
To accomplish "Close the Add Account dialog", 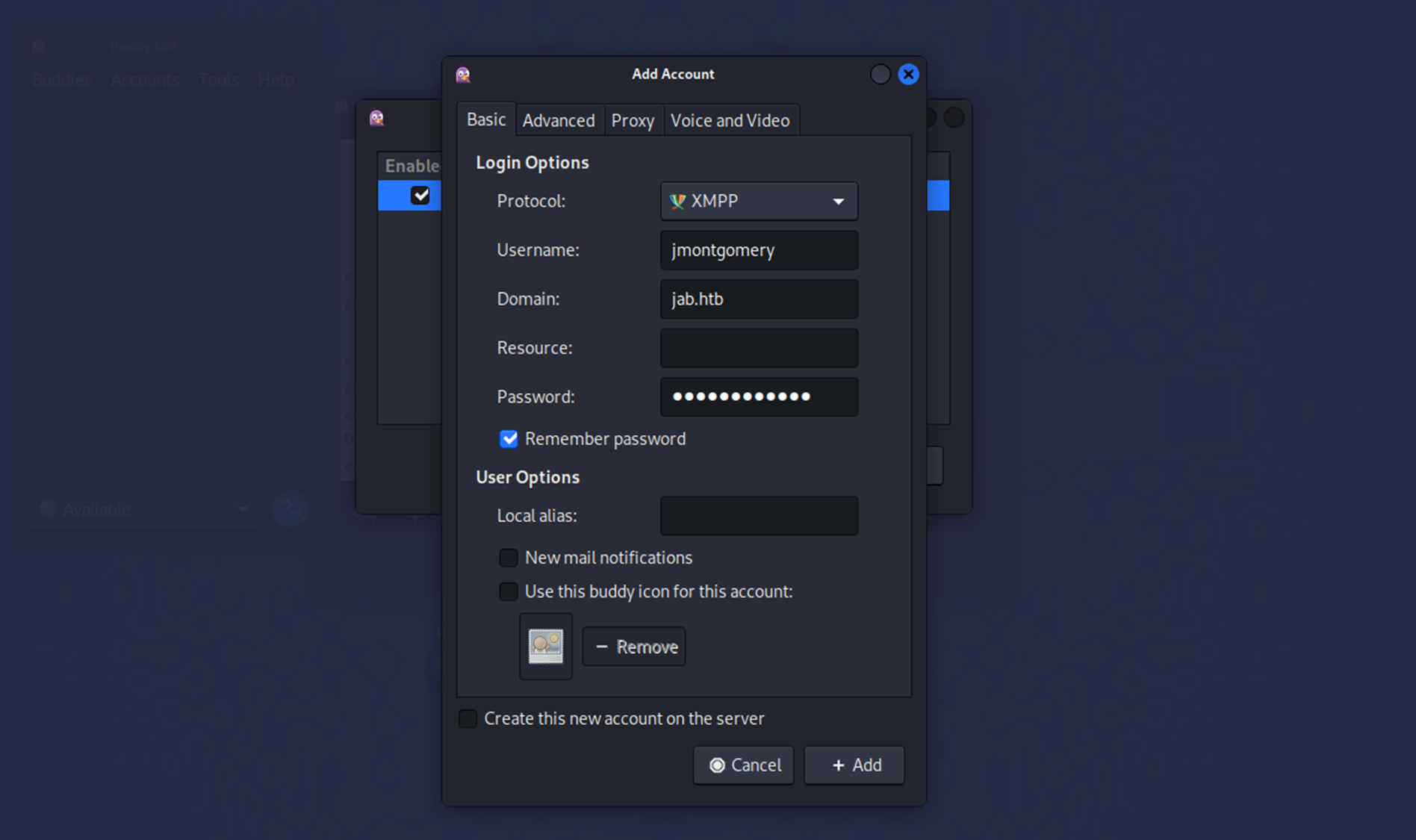I will 908,74.
